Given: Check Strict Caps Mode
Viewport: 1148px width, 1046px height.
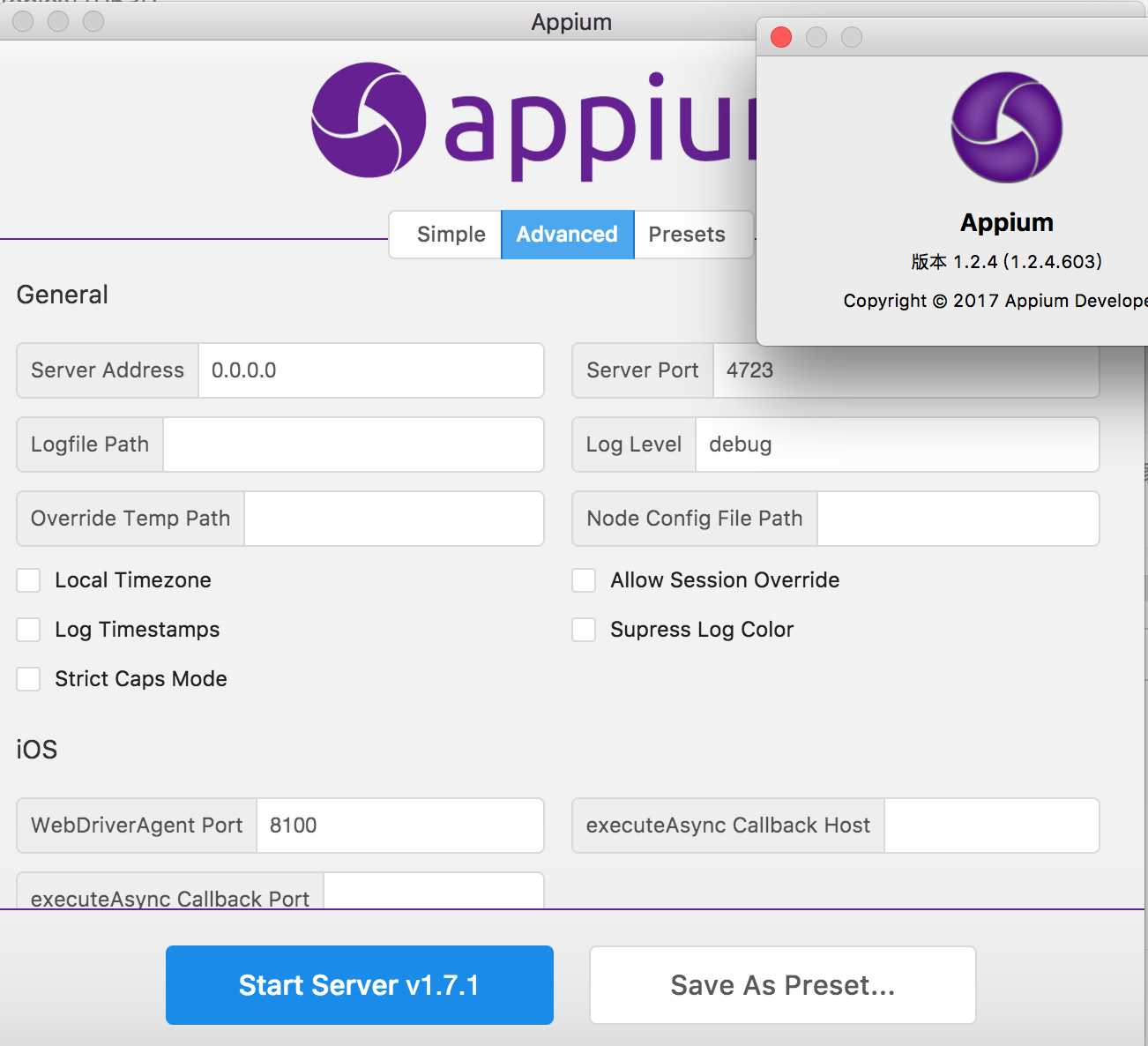Looking at the screenshot, I should click(x=28, y=679).
